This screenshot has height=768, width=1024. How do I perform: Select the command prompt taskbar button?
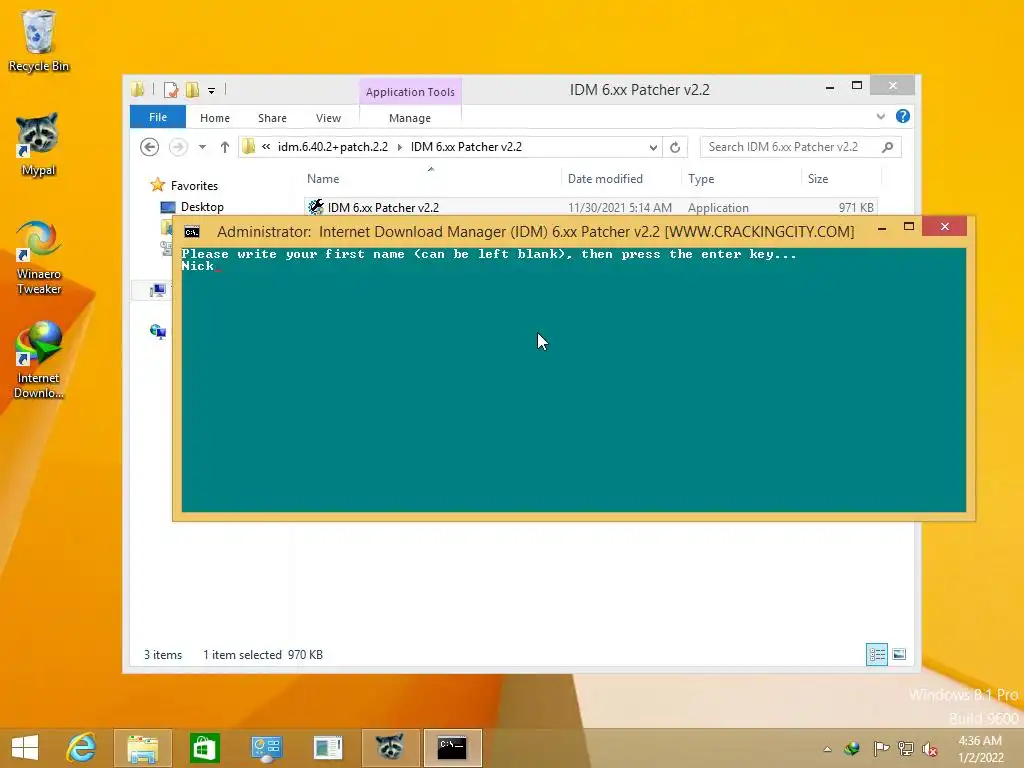(452, 748)
